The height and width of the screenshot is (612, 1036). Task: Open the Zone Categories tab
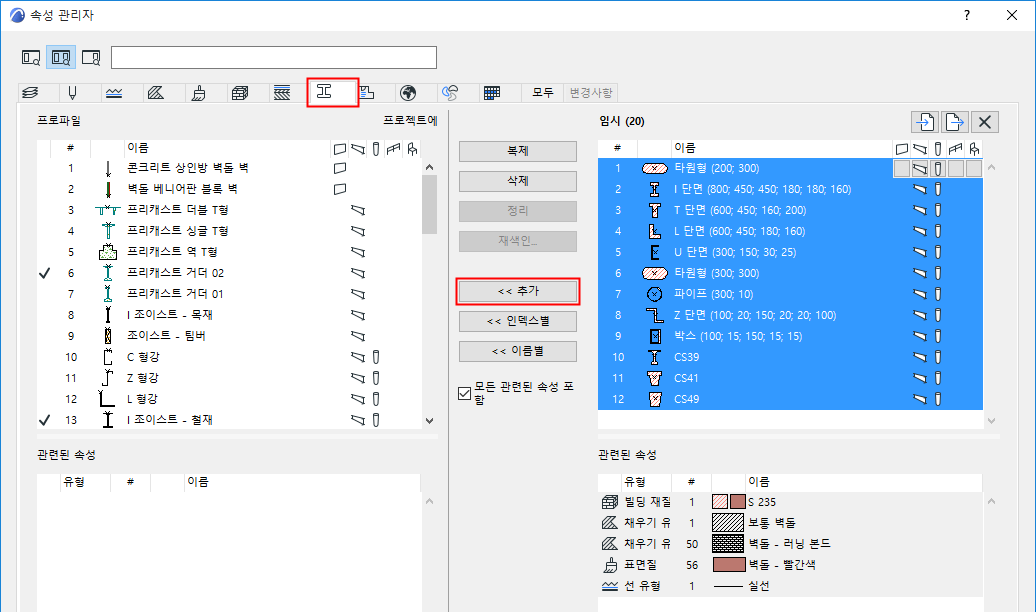(x=367, y=93)
